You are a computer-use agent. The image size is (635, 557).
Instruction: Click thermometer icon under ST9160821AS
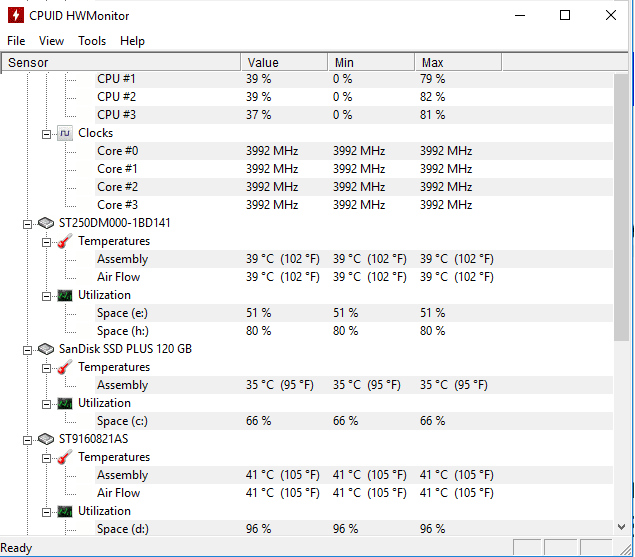point(65,457)
